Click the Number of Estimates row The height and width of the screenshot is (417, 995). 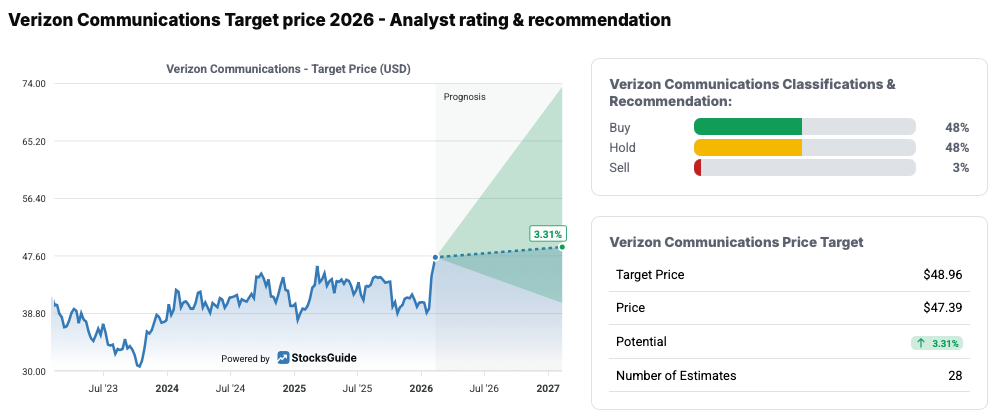point(788,376)
